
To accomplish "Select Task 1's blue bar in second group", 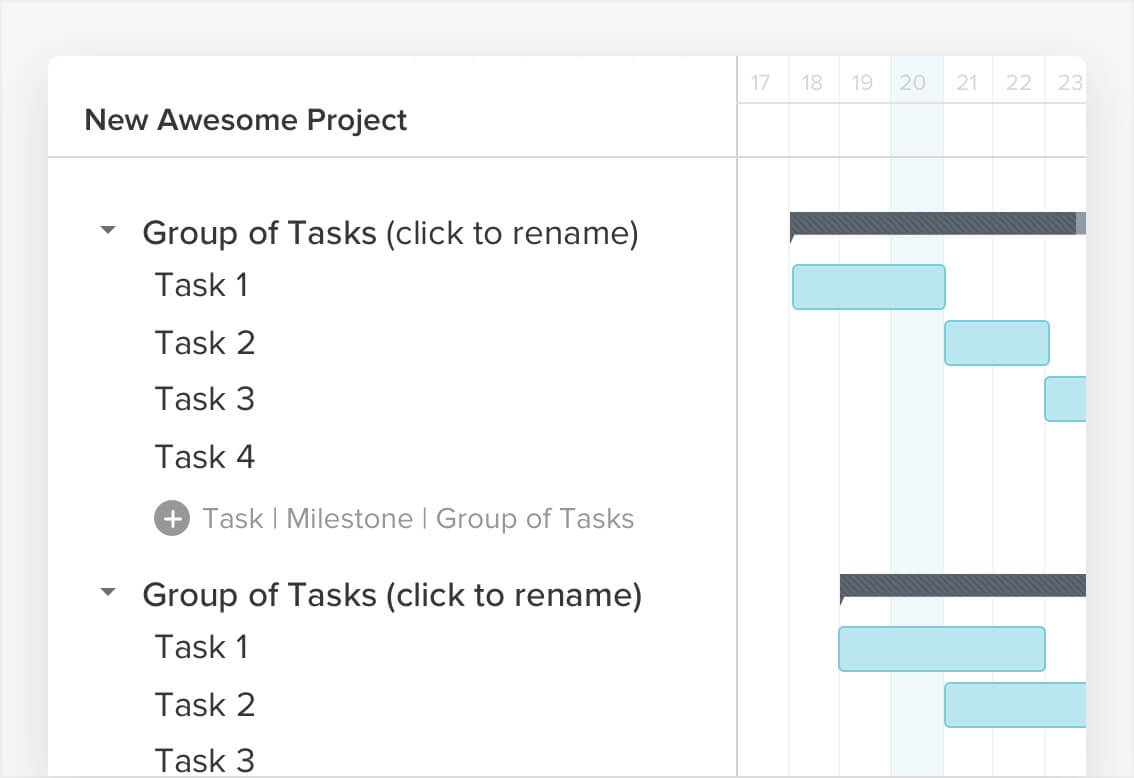I will [x=941, y=648].
